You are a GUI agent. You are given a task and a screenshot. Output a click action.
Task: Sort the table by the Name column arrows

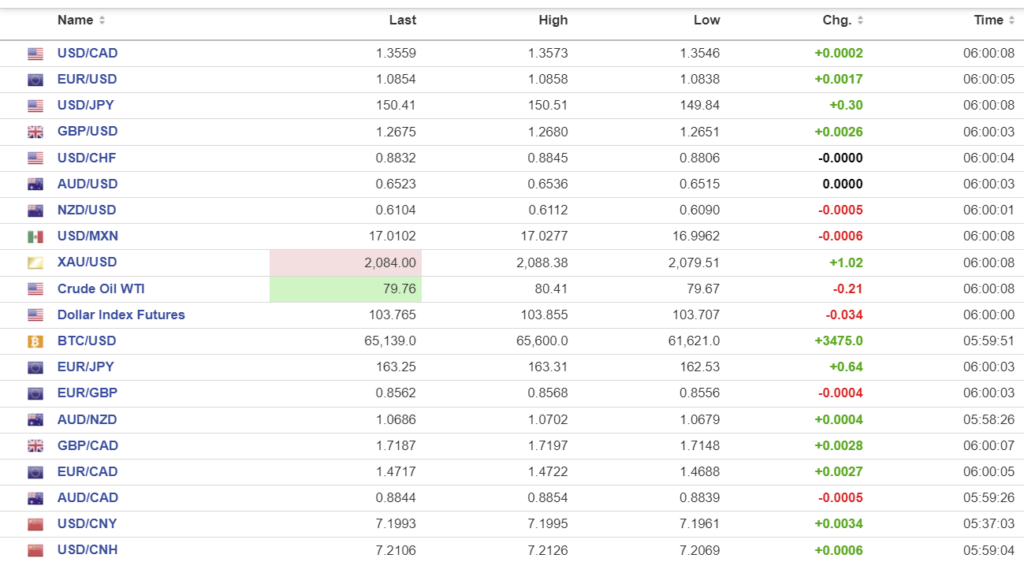[102, 21]
